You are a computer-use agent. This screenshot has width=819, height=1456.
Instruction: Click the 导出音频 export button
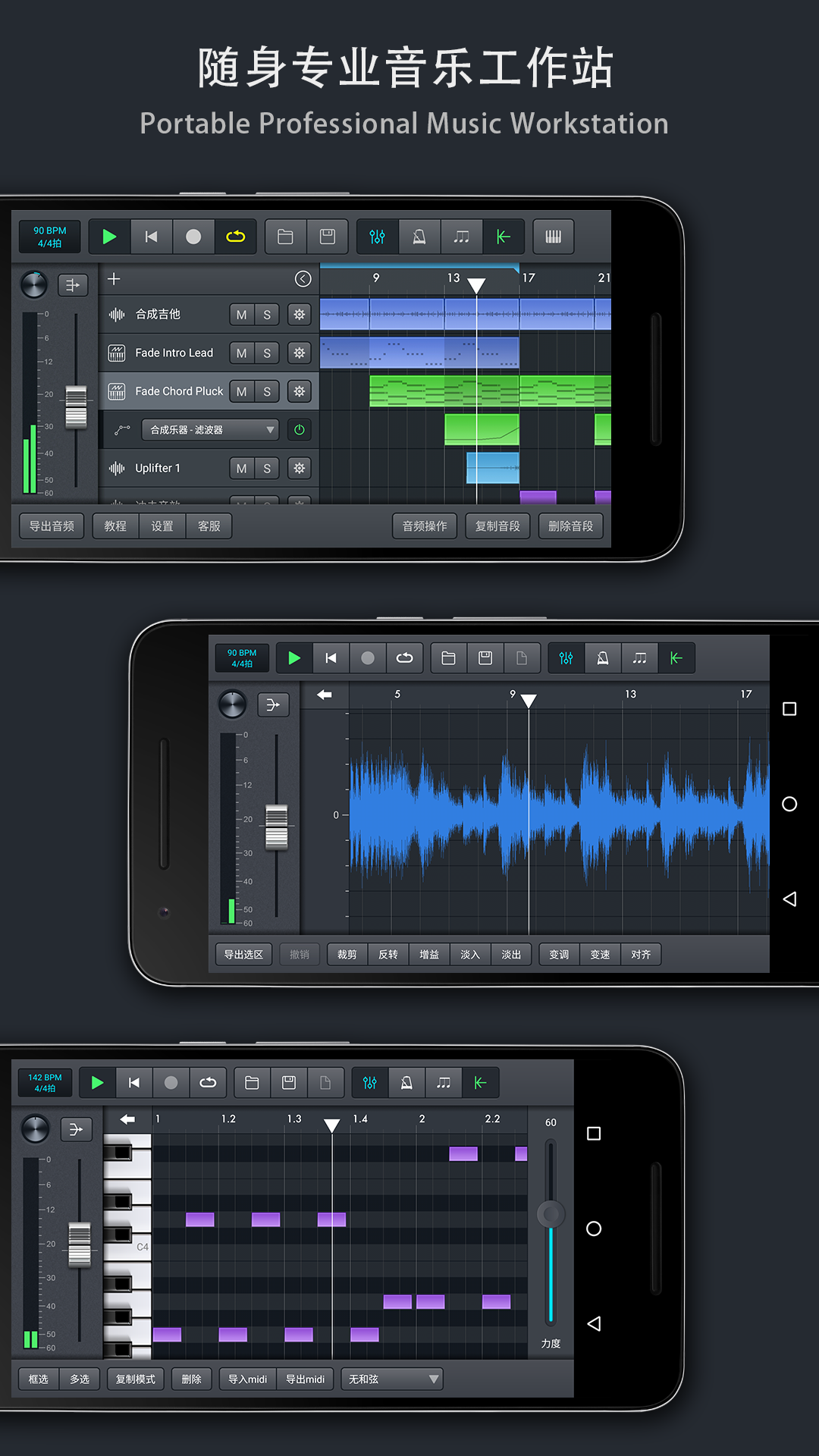[52, 526]
